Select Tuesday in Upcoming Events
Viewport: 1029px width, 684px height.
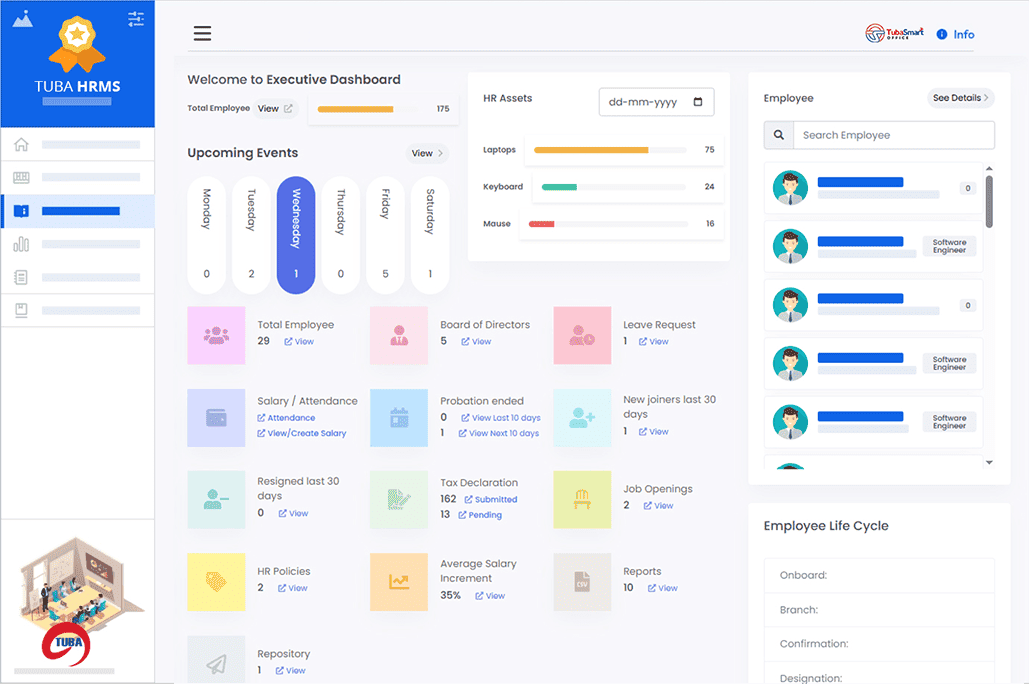251,235
